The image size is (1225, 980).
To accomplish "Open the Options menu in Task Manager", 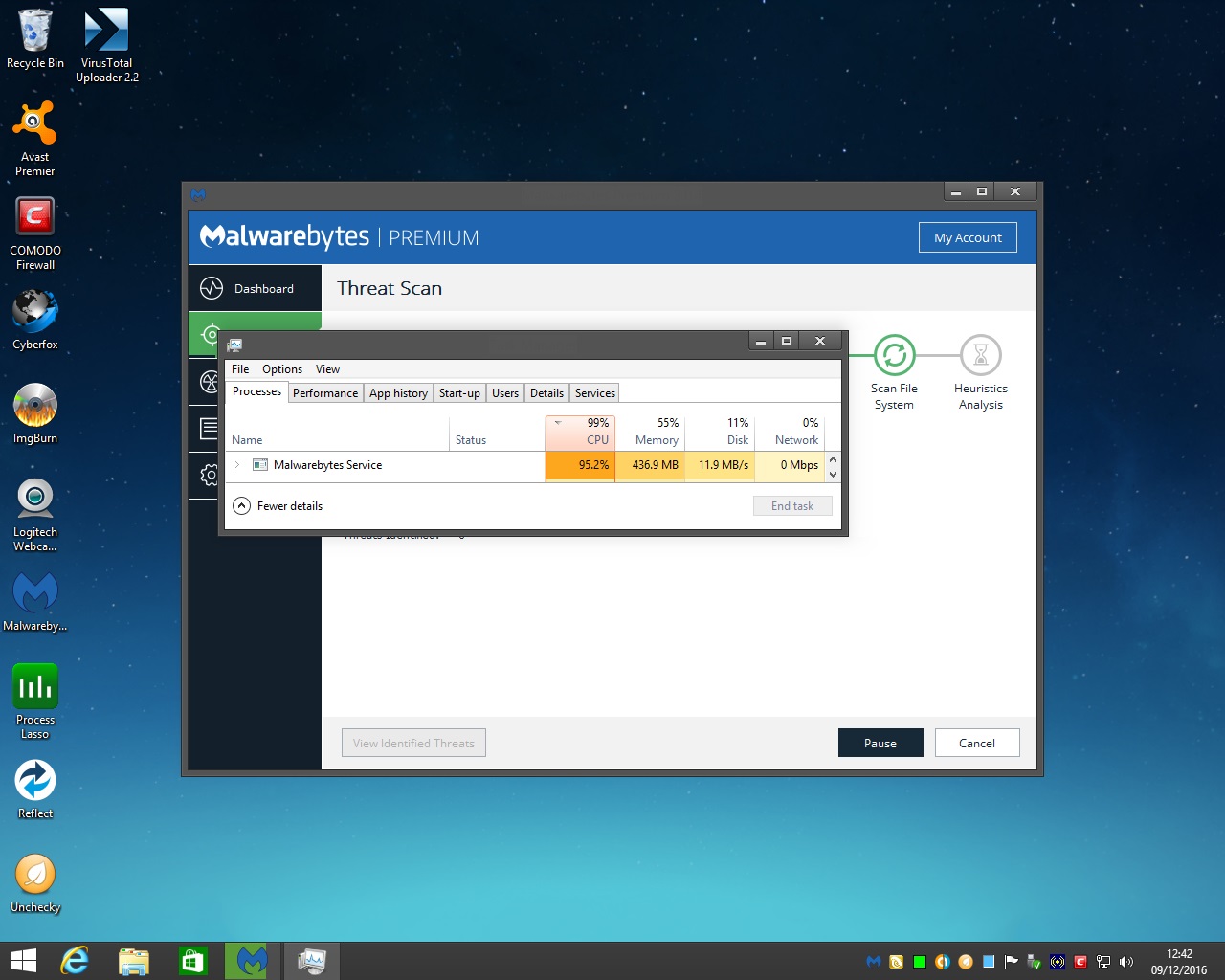I will pyautogui.click(x=281, y=369).
